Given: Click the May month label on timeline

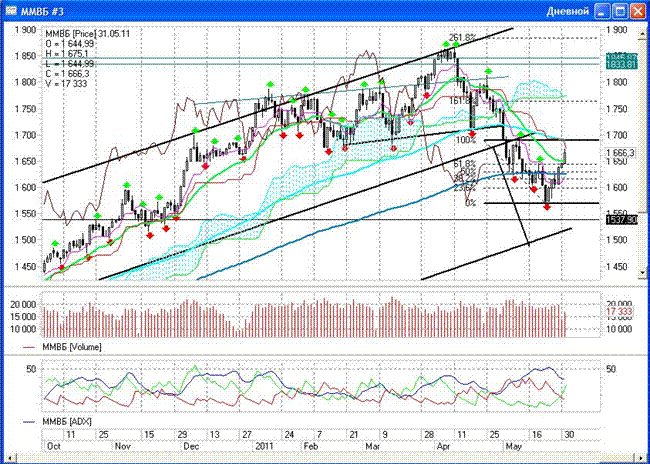Looking at the screenshot, I should [x=513, y=446].
